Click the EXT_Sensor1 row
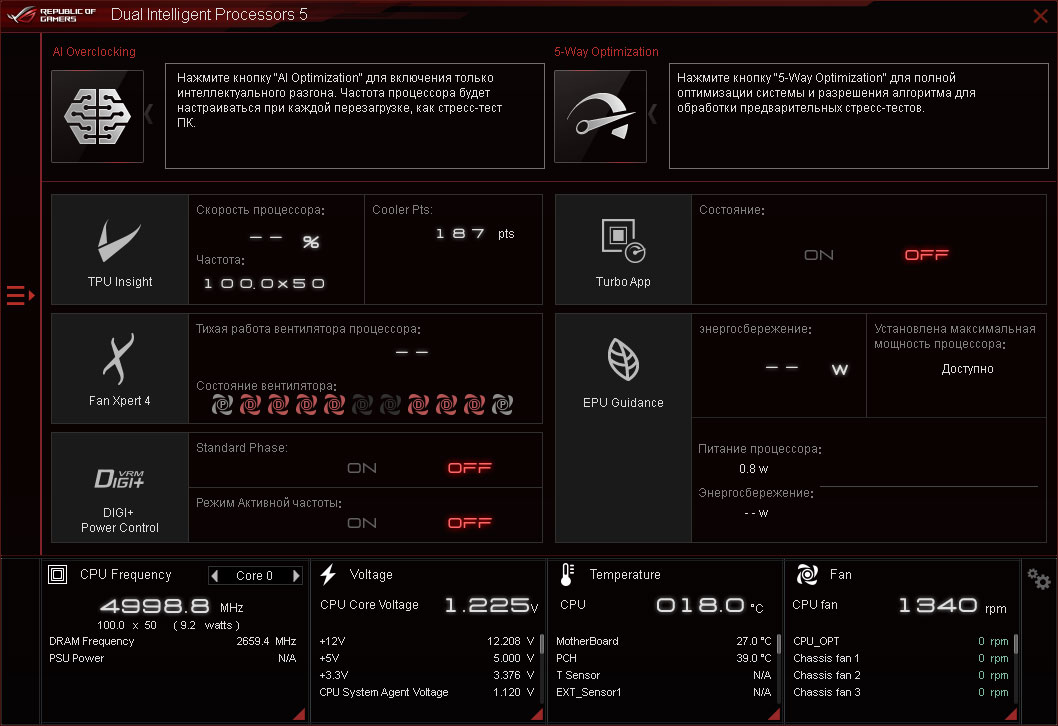Image resolution: width=1058 pixels, height=726 pixels. tap(663, 692)
